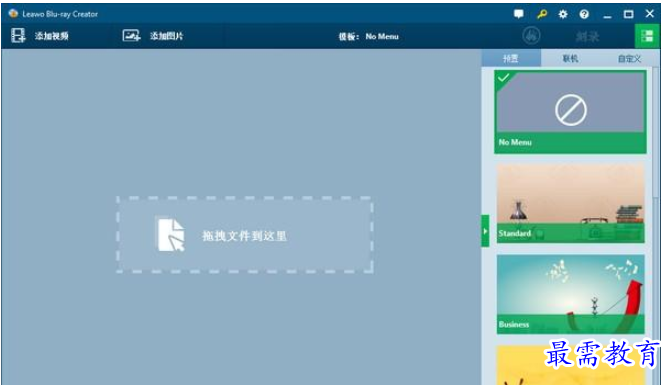Screen dimensions: 668x385
Task: Open the settings gear icon
Action: coord(563,14)
